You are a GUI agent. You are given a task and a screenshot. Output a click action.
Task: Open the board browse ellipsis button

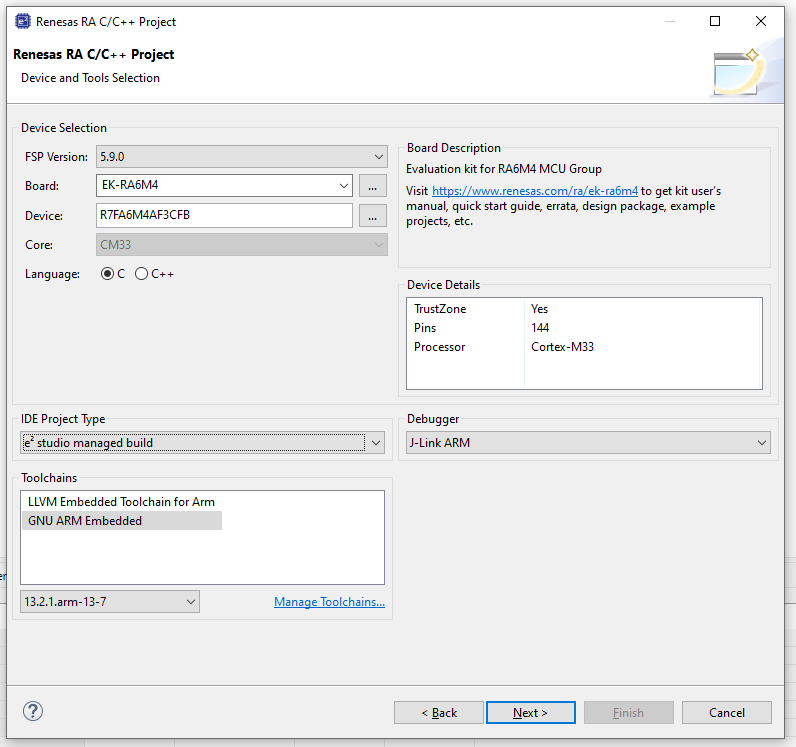tap(373, 186)
